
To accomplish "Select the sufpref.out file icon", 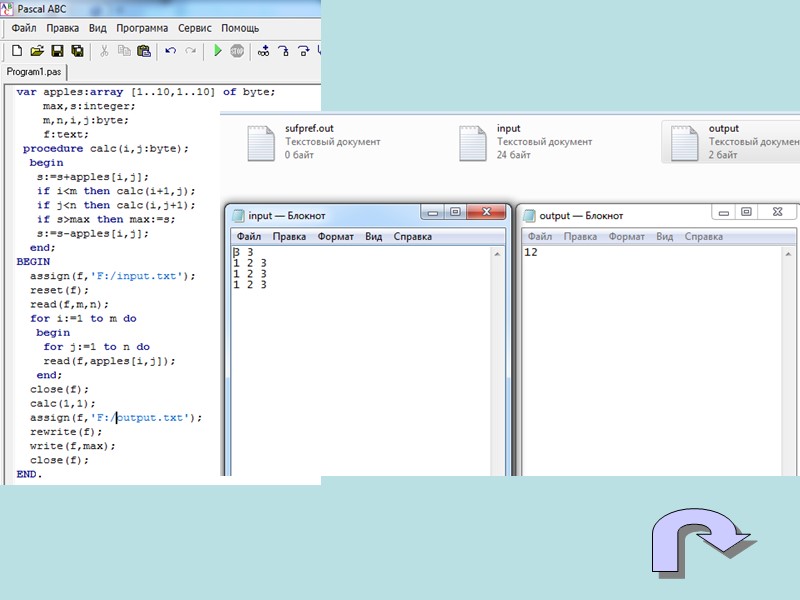I will click(x=261, y=143).
